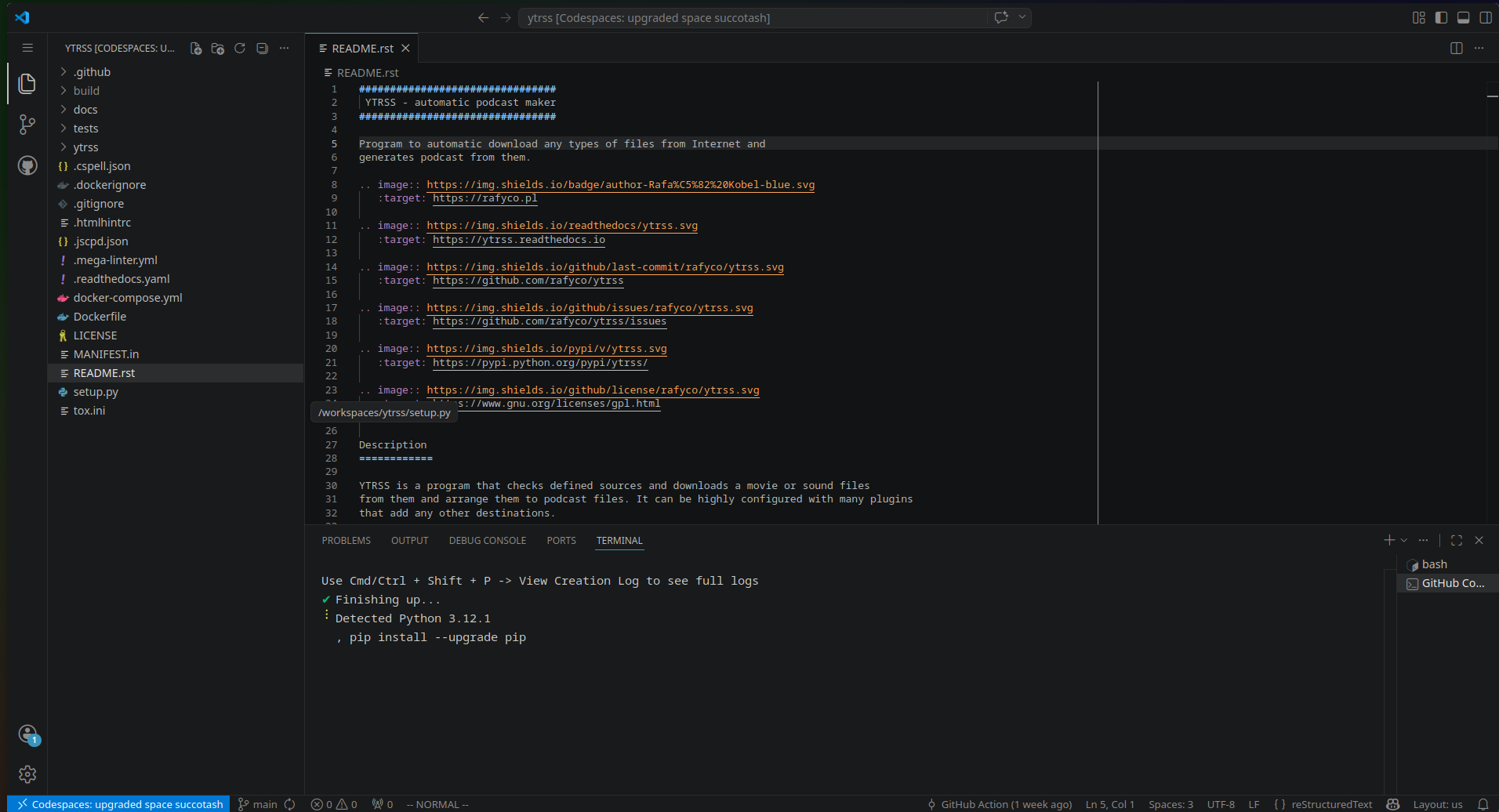Open the Manage settings gear
Viewport: 1499px width, 812px height.
pos(27,774)
